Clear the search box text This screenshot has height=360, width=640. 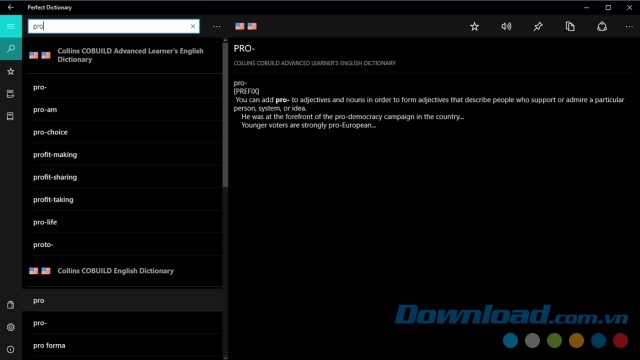point(193,26)
